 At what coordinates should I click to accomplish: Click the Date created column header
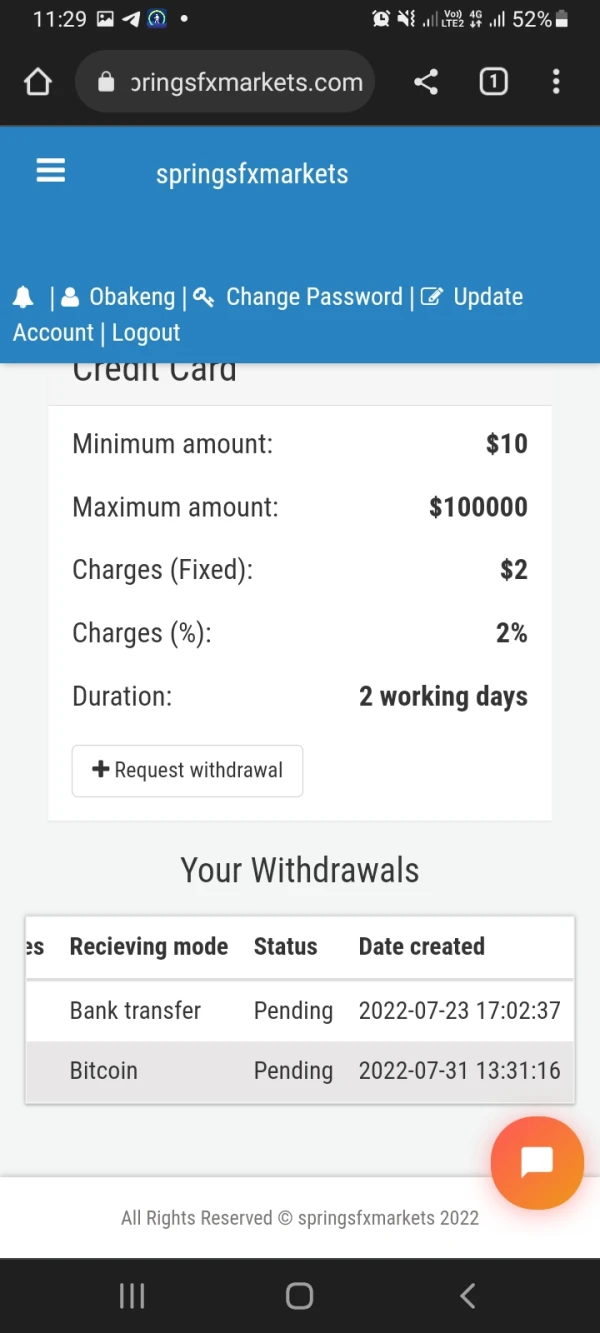421,946
